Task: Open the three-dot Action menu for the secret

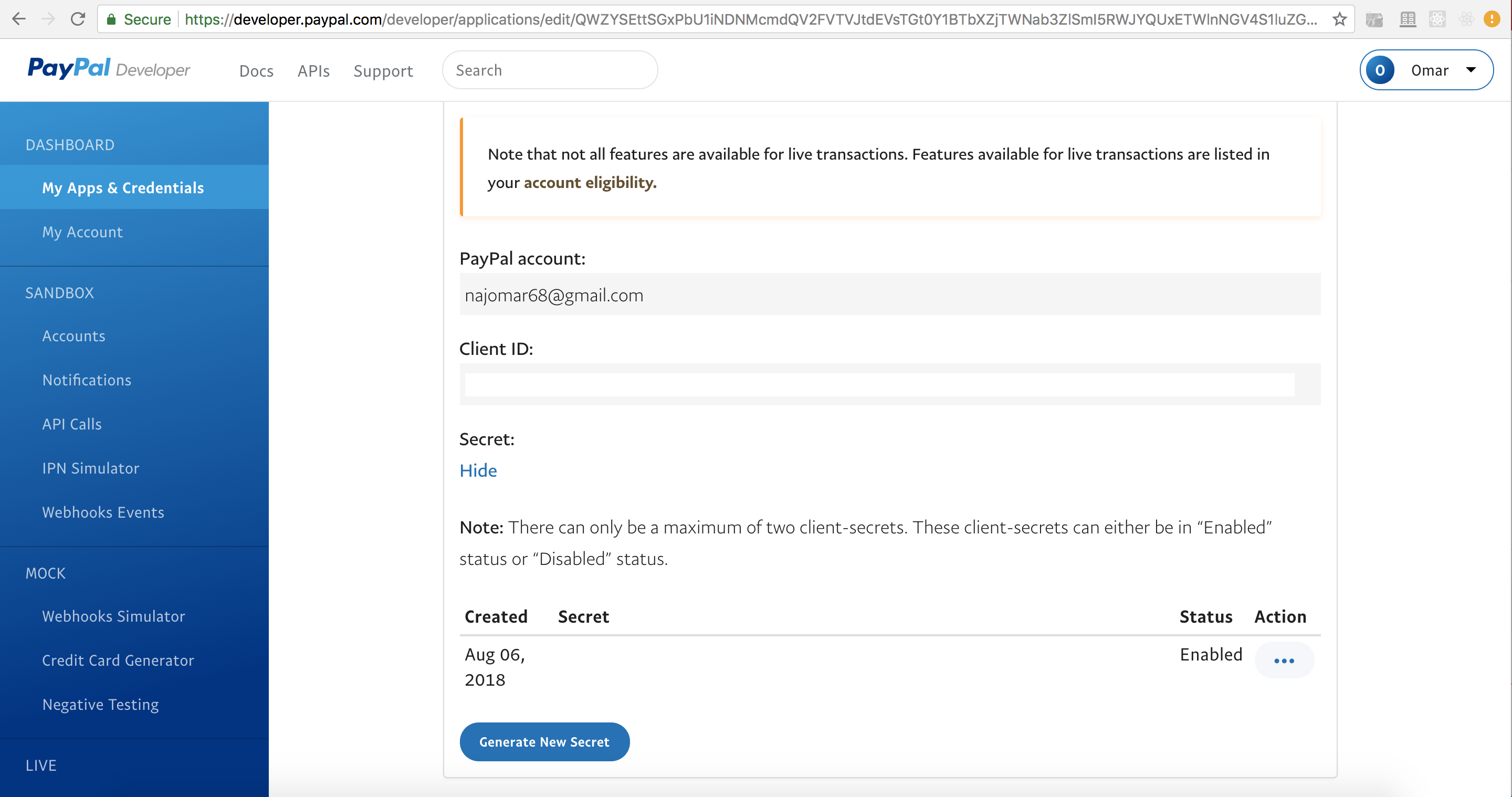Action: [1284, 660]
